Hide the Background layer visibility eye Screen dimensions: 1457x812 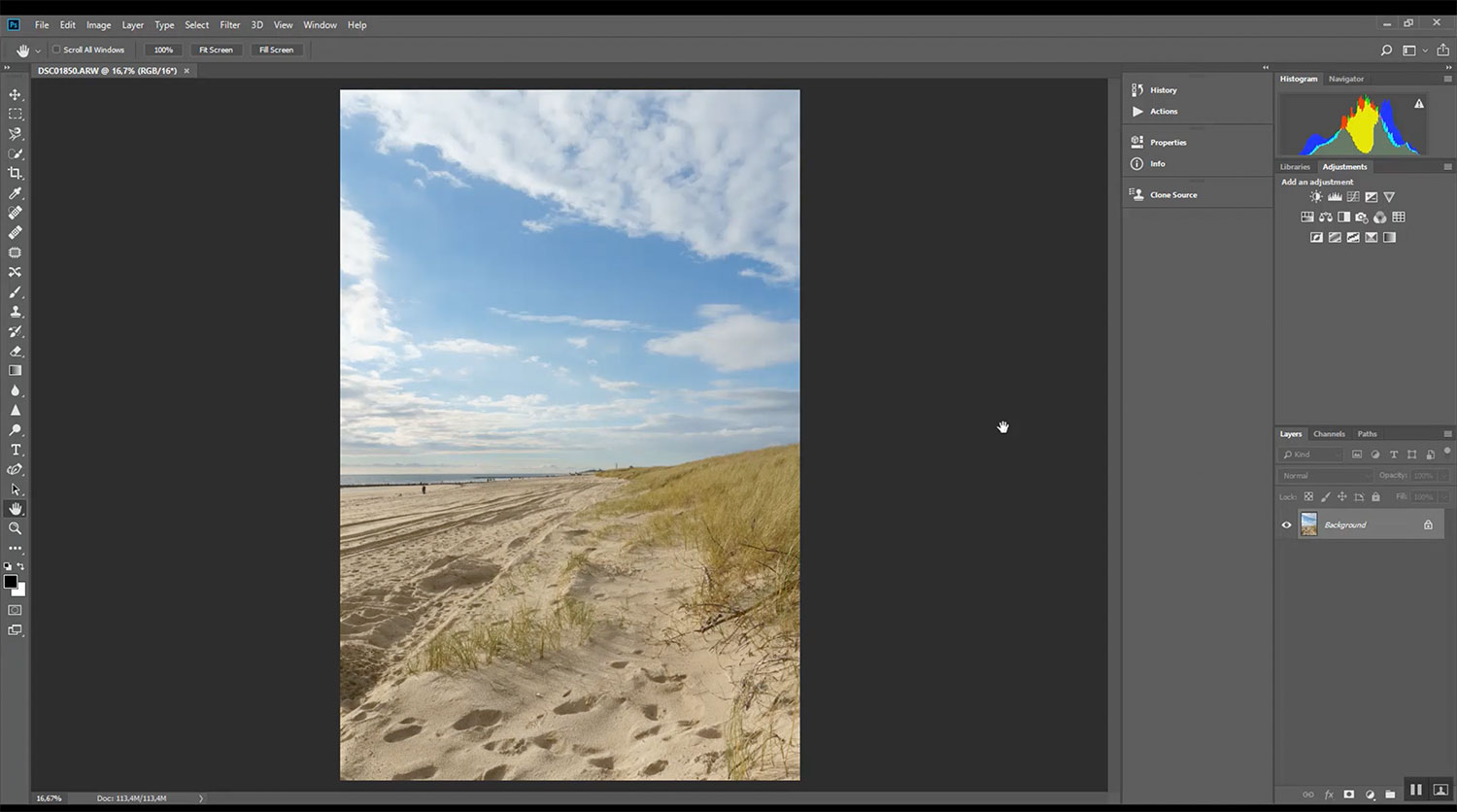tap(1286, 525)
